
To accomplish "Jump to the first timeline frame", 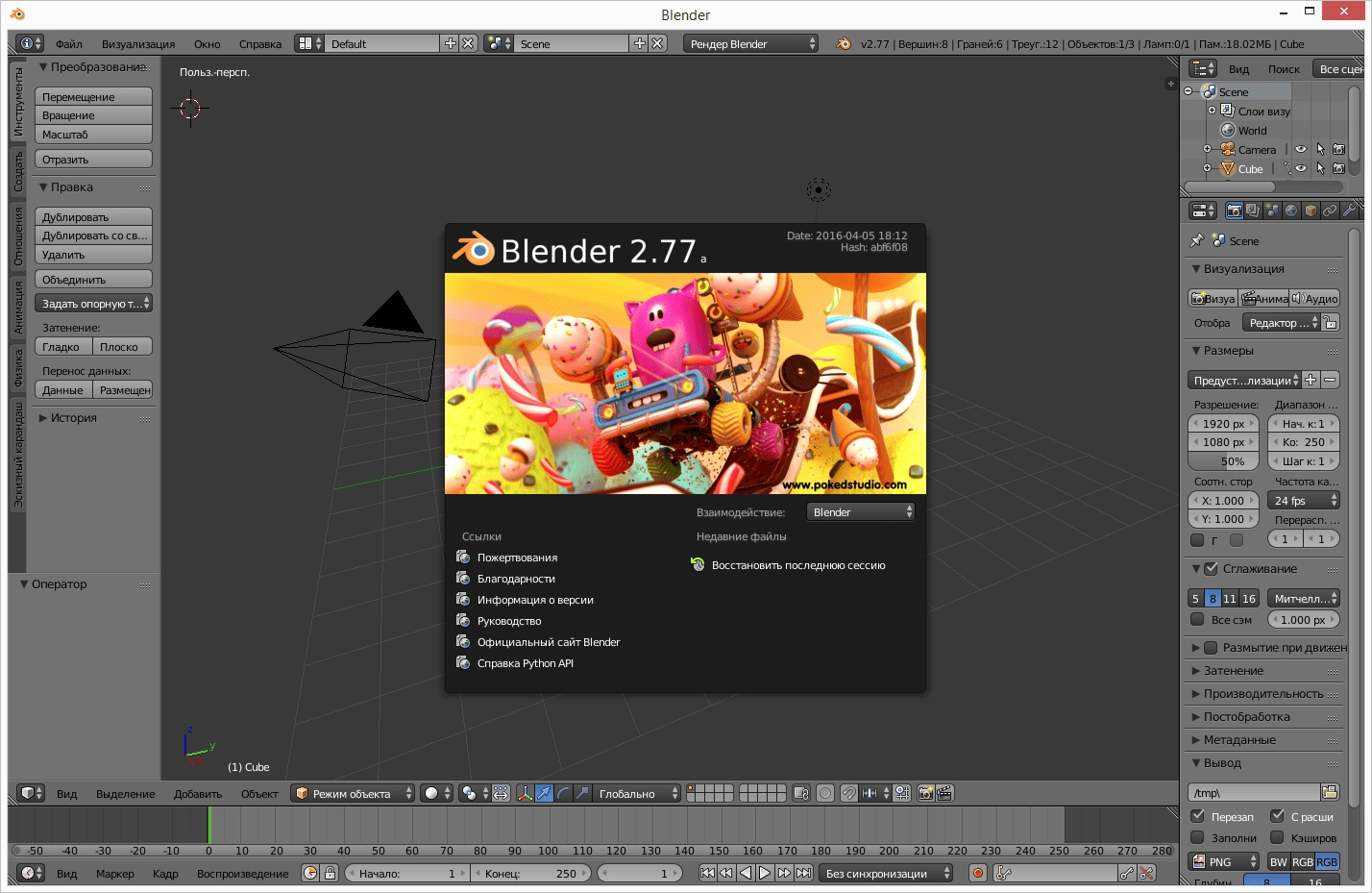I will [x=707, y=873].
